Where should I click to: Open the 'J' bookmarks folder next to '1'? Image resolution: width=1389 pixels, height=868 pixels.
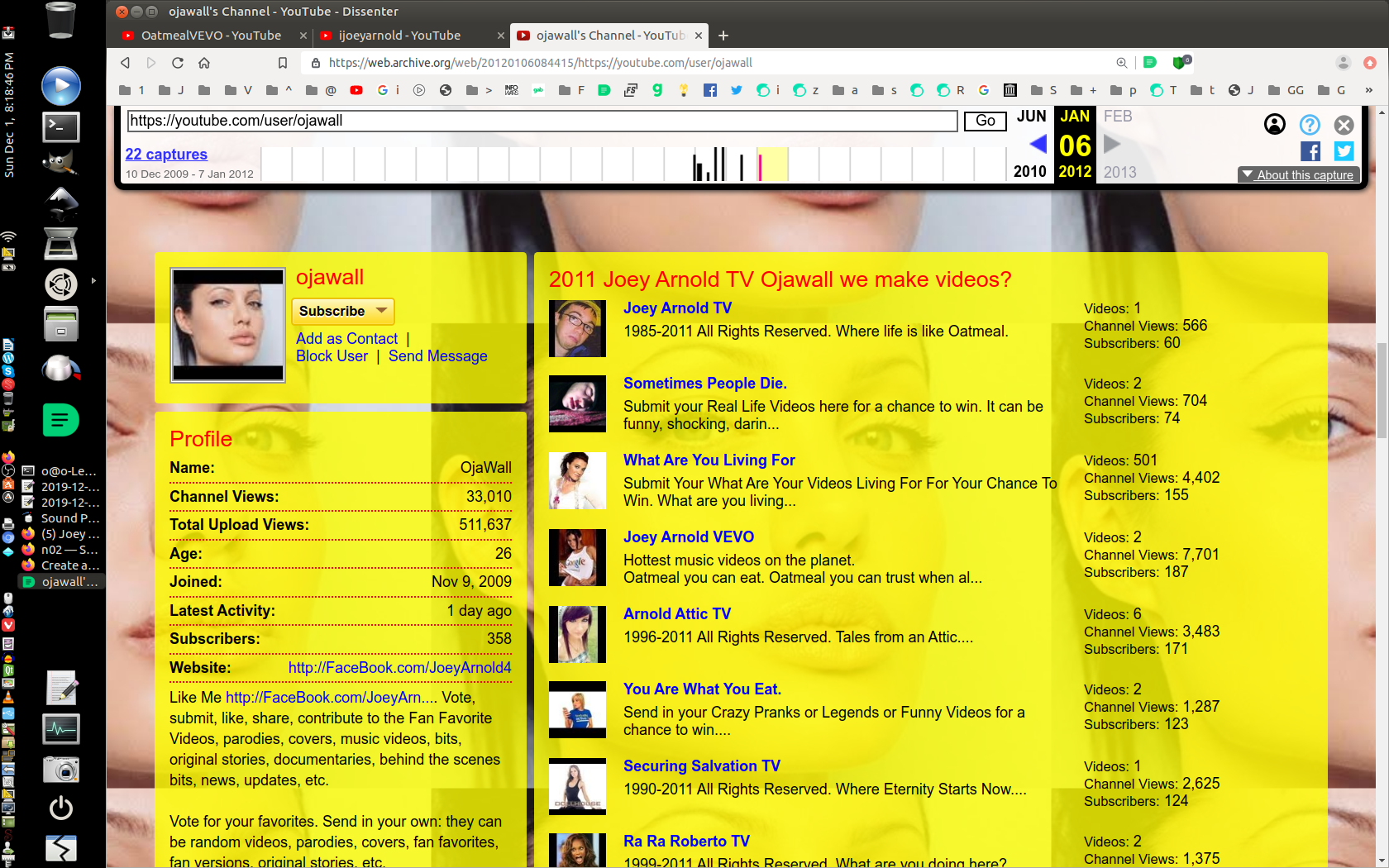click(171, 90)
